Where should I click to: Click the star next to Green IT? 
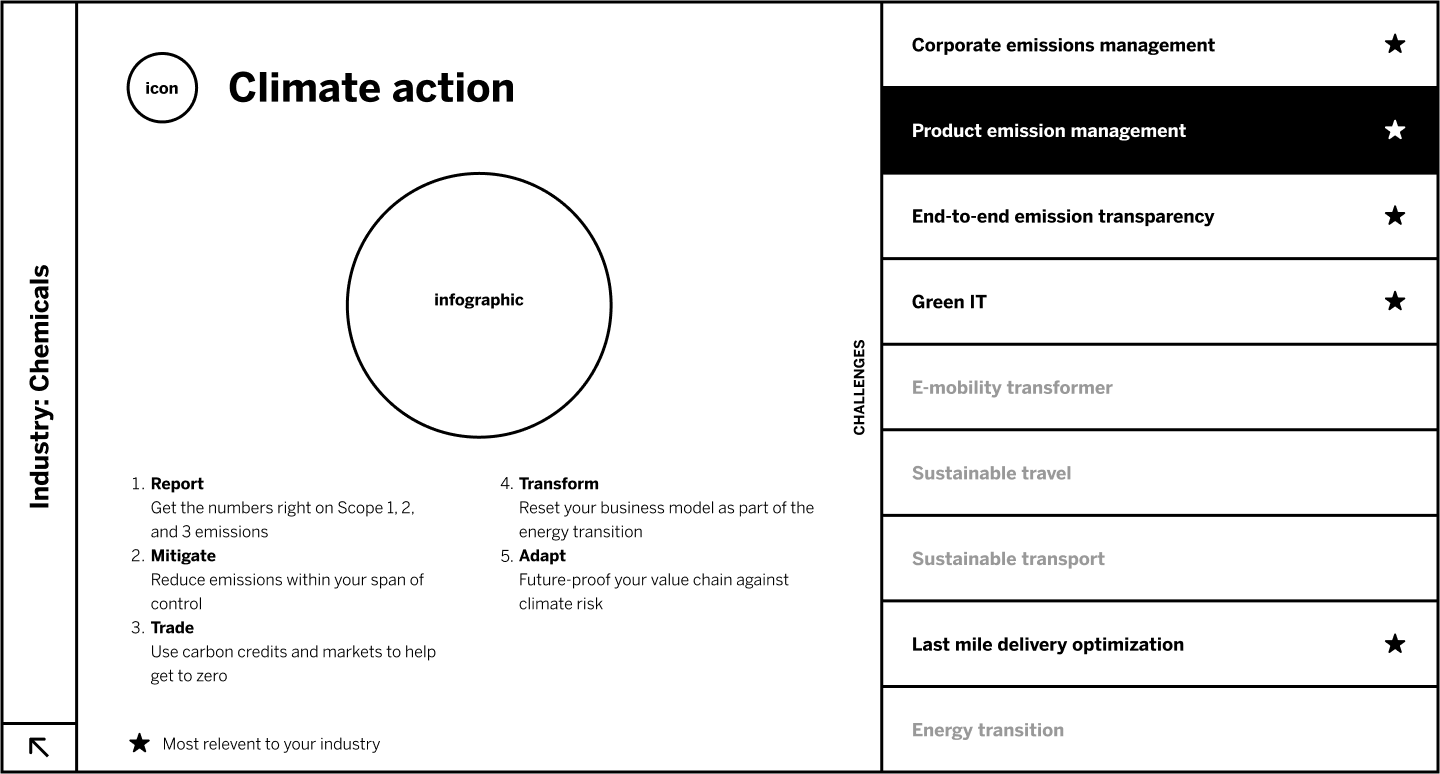(1395, 301)
